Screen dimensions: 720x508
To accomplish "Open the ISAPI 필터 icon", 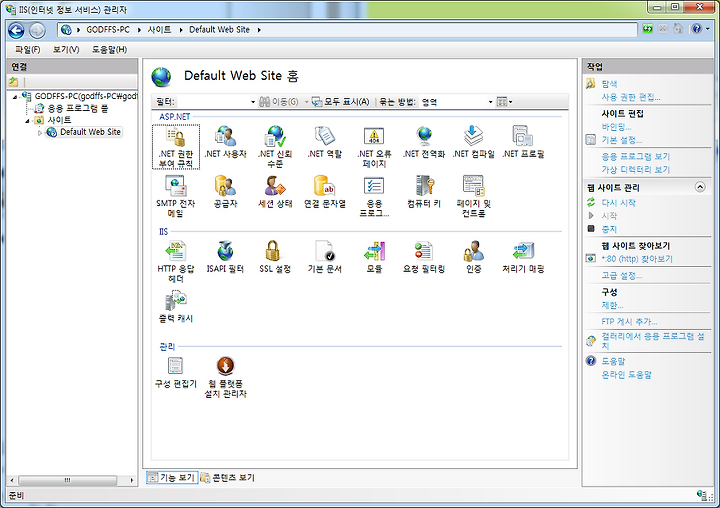I will point(225,257).
